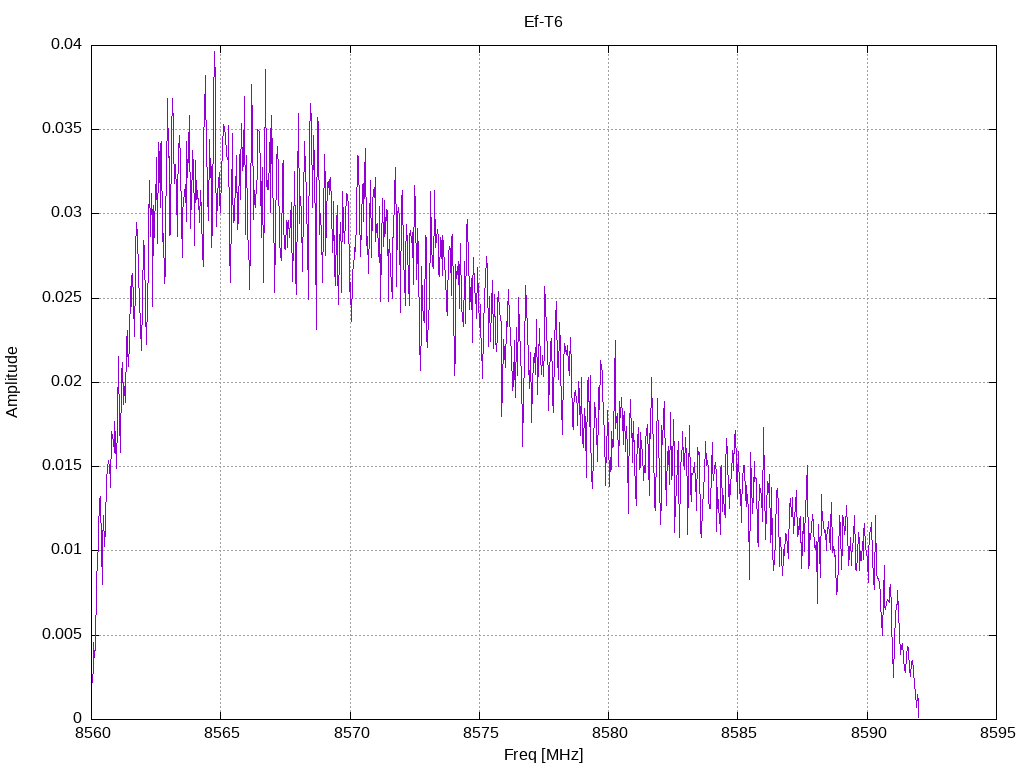This screenshot has width=1024, height=768.
Task: Click the 8580 x-axis tick label
Action: (x=609, y=733)
